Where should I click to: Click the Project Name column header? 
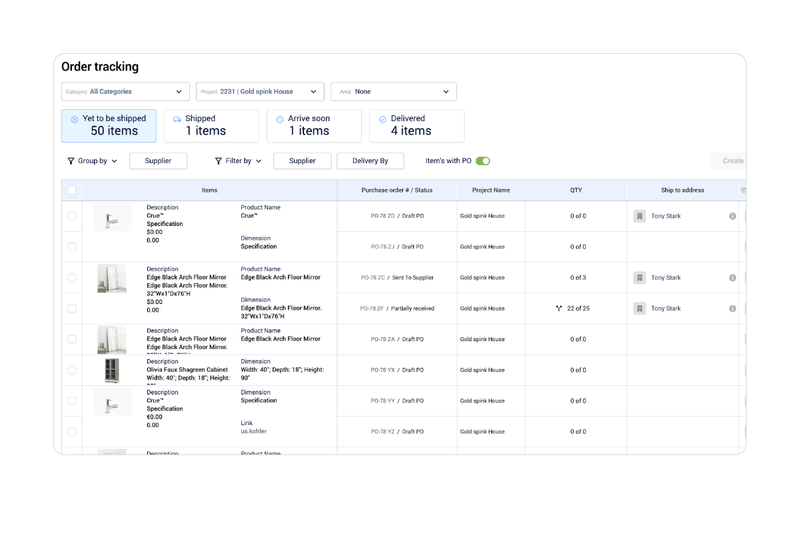pos(491,190)
